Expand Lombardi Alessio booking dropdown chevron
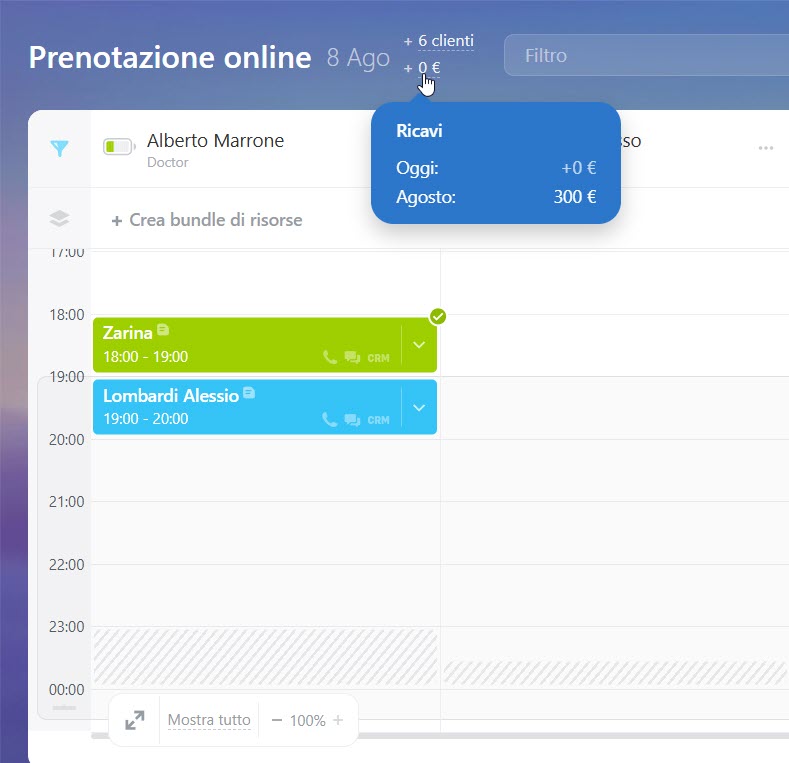 [419, 407]
